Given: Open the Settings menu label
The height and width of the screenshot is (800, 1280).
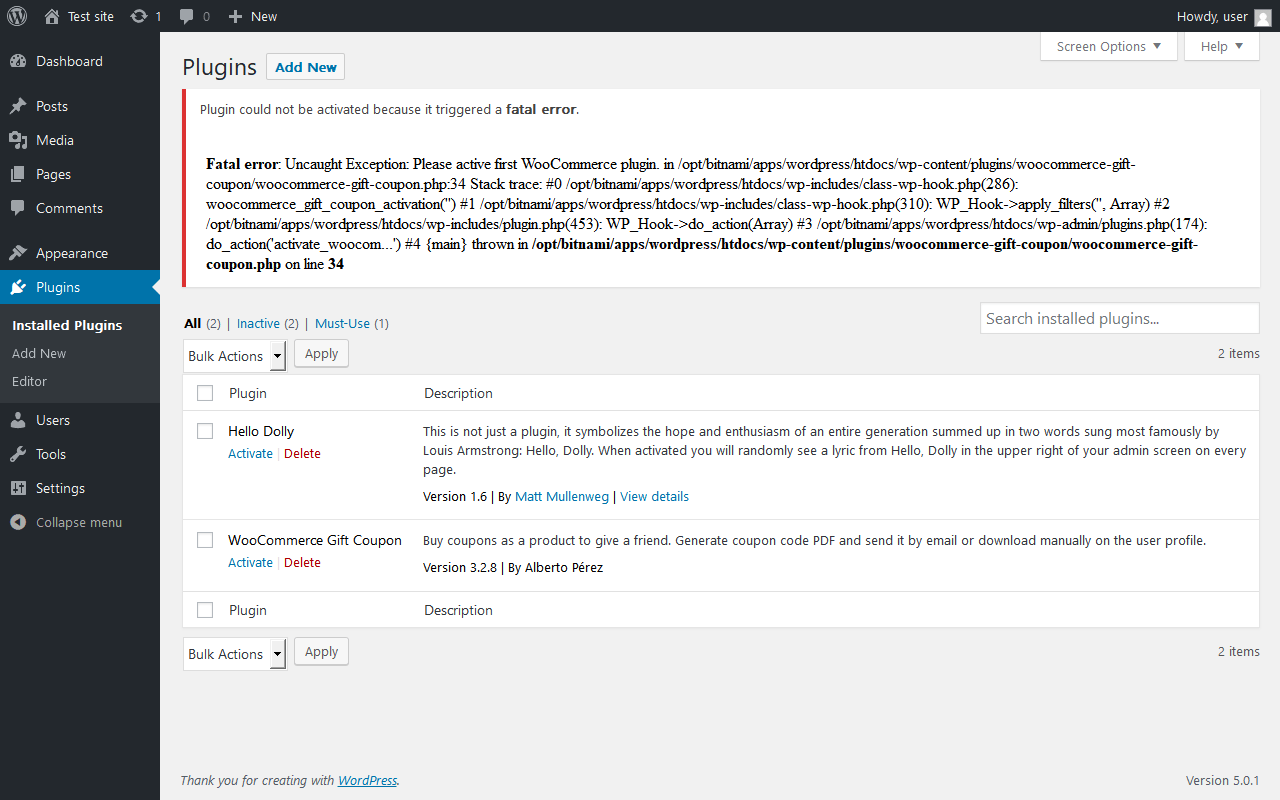Looking at the screenshot, I should [60, 488].
